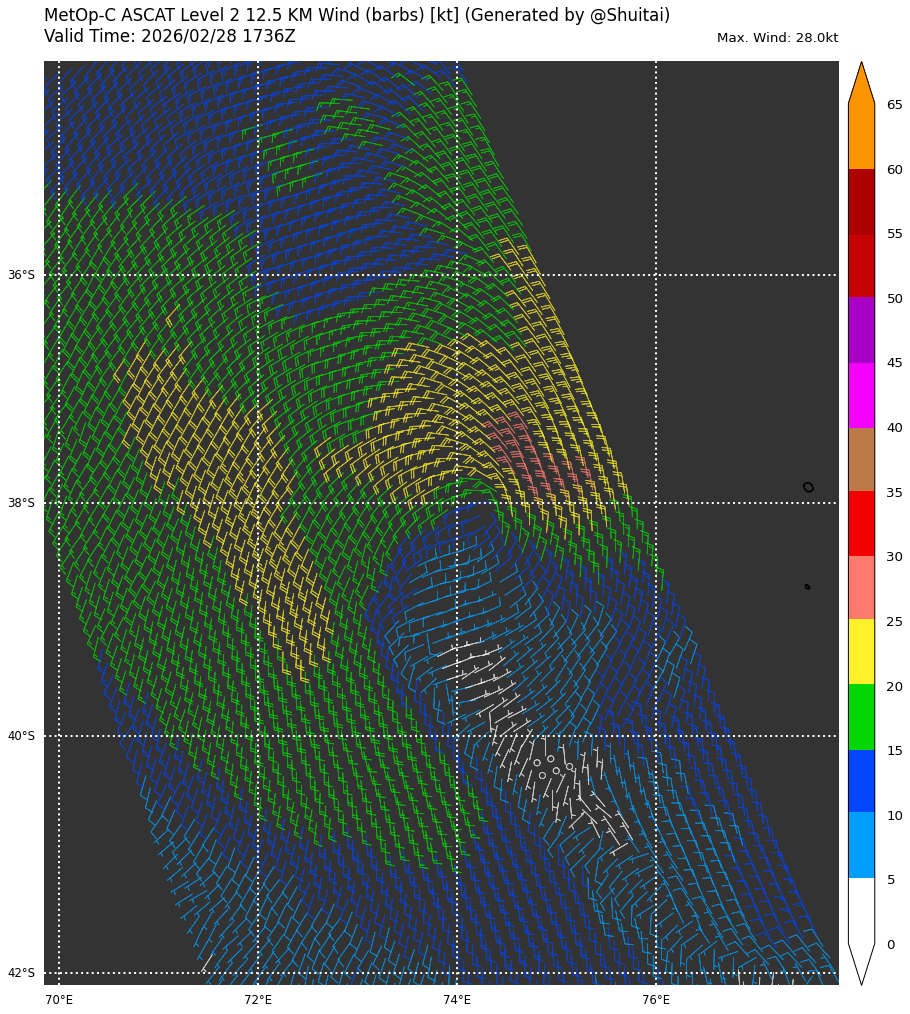This screenshot has width=910, height=1014.
Task: Click the 40°S latitude axis label
Action: 21,736
